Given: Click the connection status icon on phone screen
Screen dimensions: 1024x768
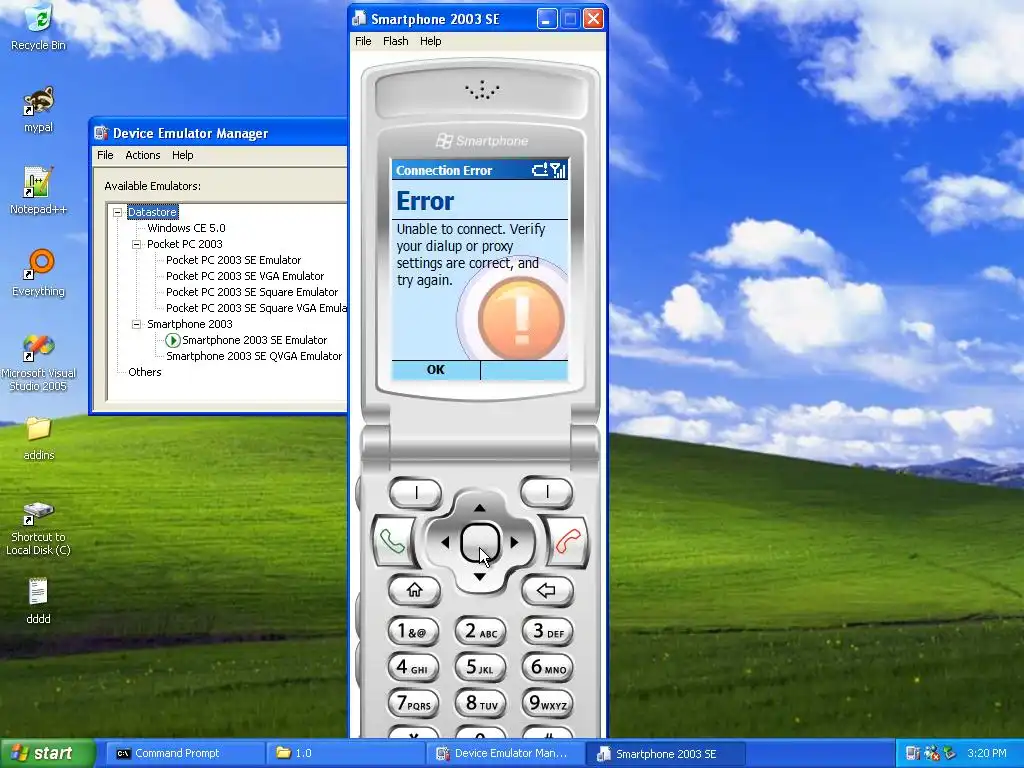Looking at the screenshot, I should coord(540,170).
